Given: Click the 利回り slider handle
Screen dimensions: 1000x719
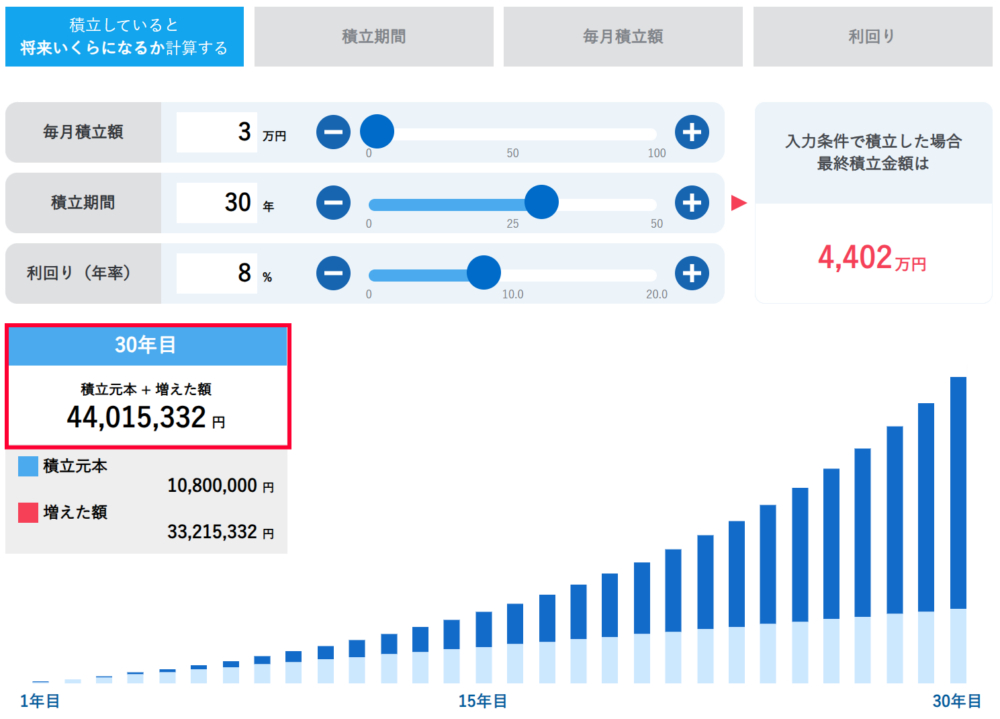Looking at the screenshot, I should click(484, 272).
